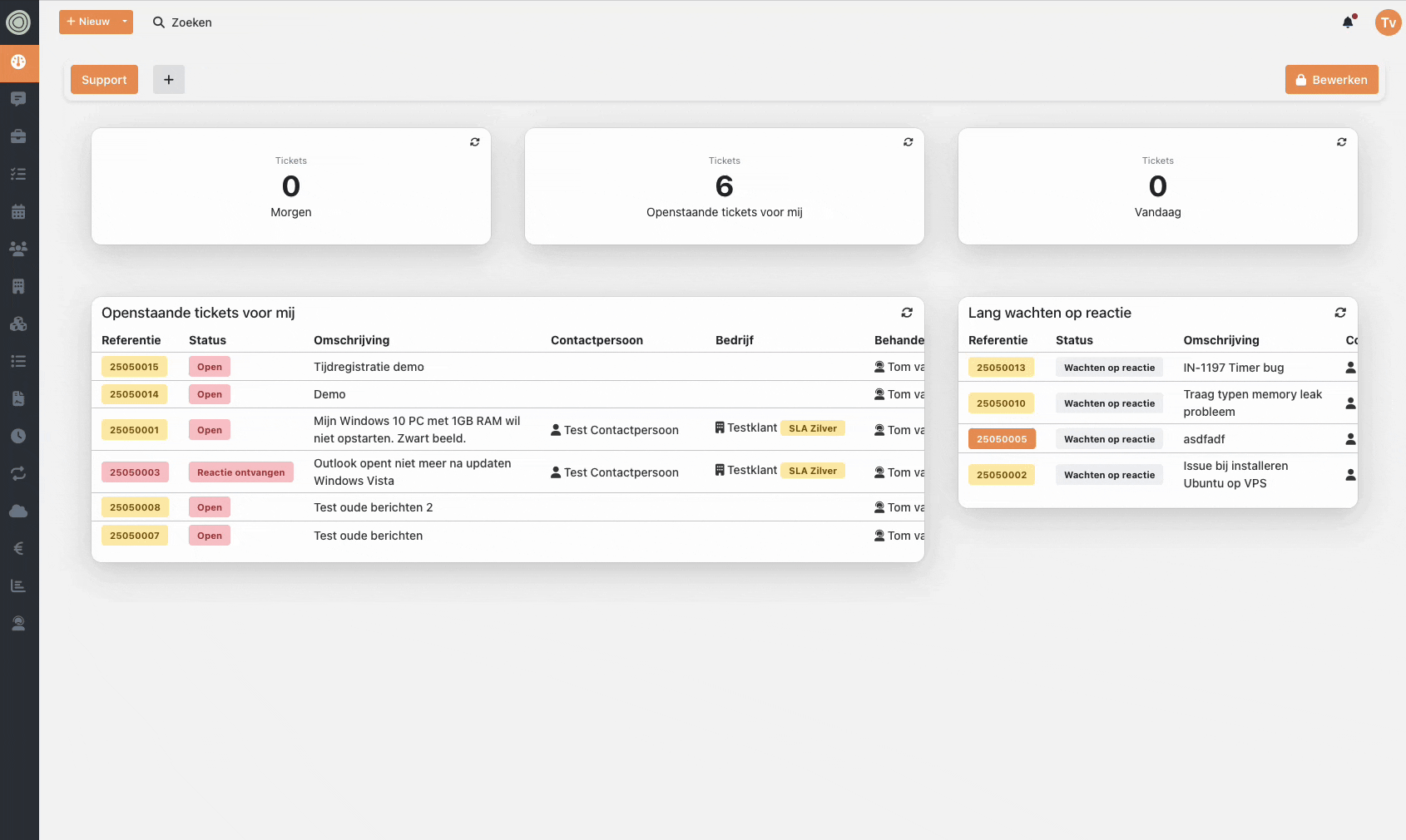This screenshot has height=840, width=1406.
Task: Click the building company sidebar icon
Action: tap(18, 286)
